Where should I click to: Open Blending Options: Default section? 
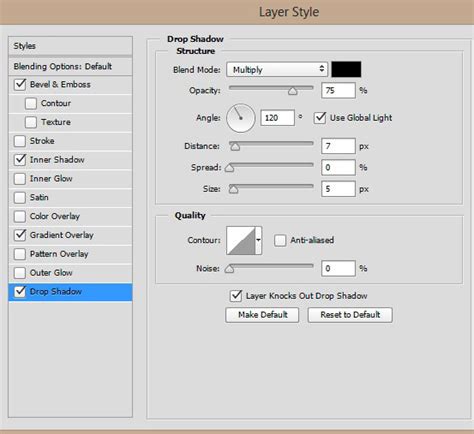click(x=70, y=66)
